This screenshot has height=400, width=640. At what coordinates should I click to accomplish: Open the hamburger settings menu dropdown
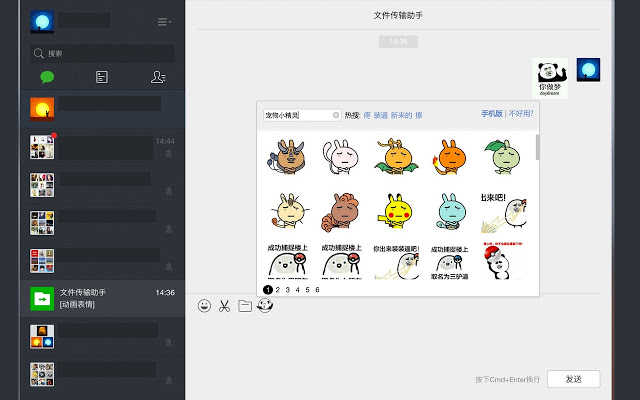(164, 22)
